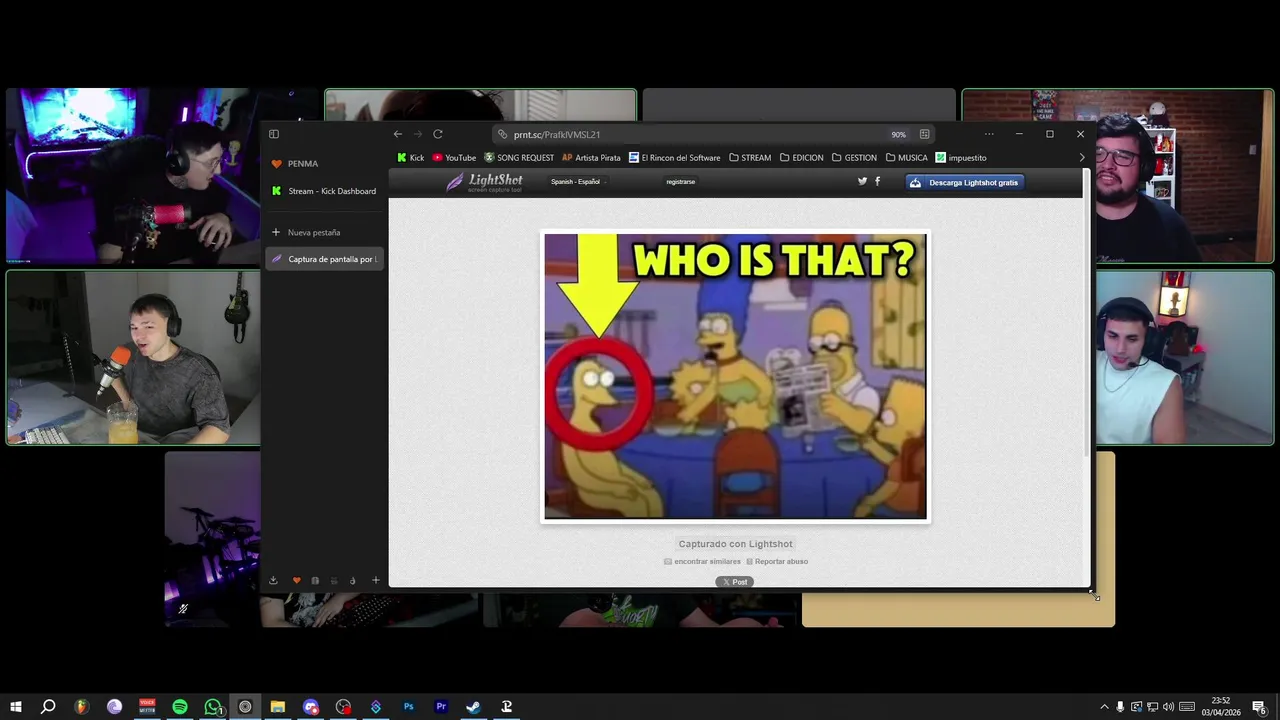This screenshot has height=720, width=1280.
Task: Open Steam from taskbar
Action: pos(473,707)
